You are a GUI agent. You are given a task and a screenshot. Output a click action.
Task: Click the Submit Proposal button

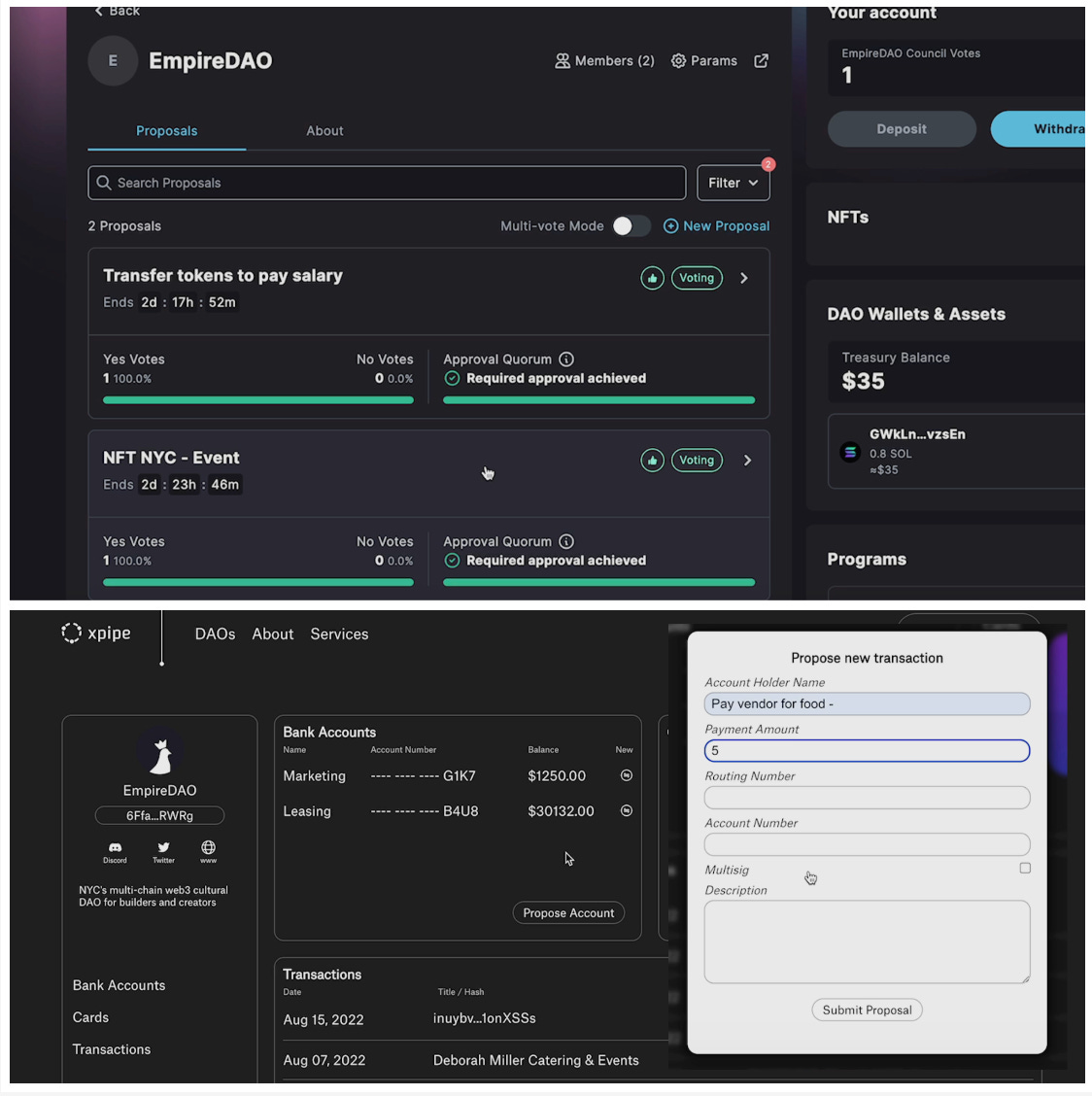pos(867,1010)
